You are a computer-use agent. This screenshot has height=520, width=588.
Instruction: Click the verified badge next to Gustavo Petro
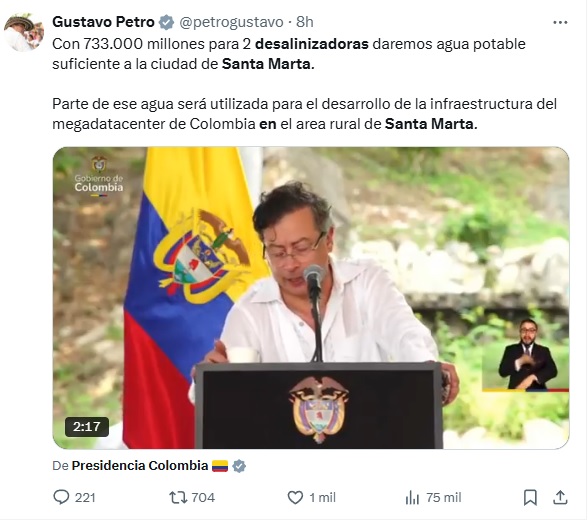pos(166,22)
